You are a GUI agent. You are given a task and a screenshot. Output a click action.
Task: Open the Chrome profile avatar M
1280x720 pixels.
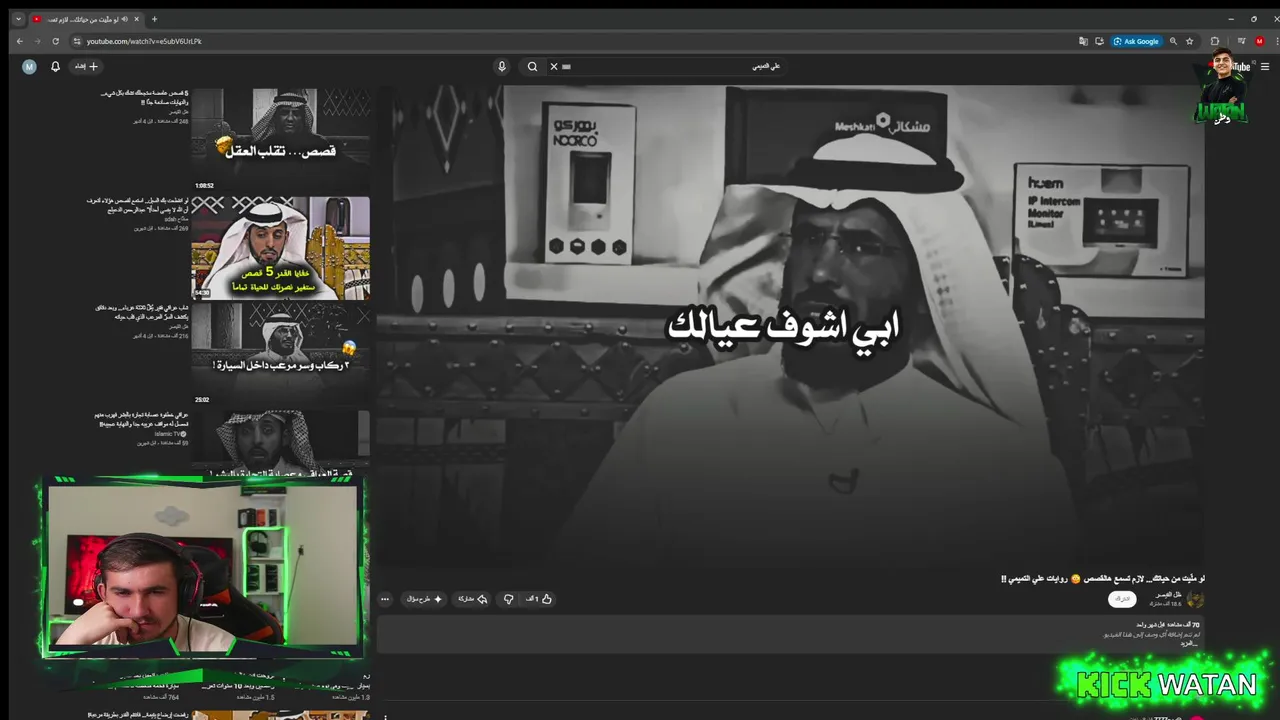1259,41
